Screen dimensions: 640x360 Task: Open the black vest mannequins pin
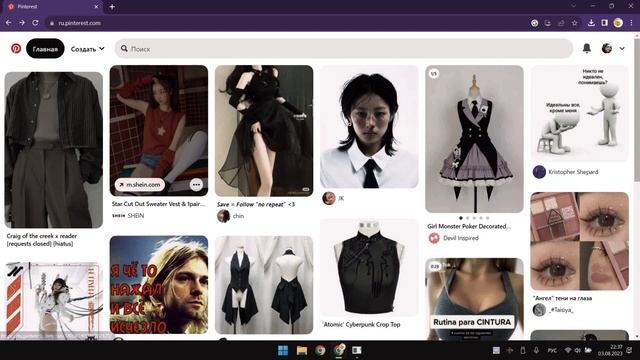pyautogui.click(x=264, y=285)
